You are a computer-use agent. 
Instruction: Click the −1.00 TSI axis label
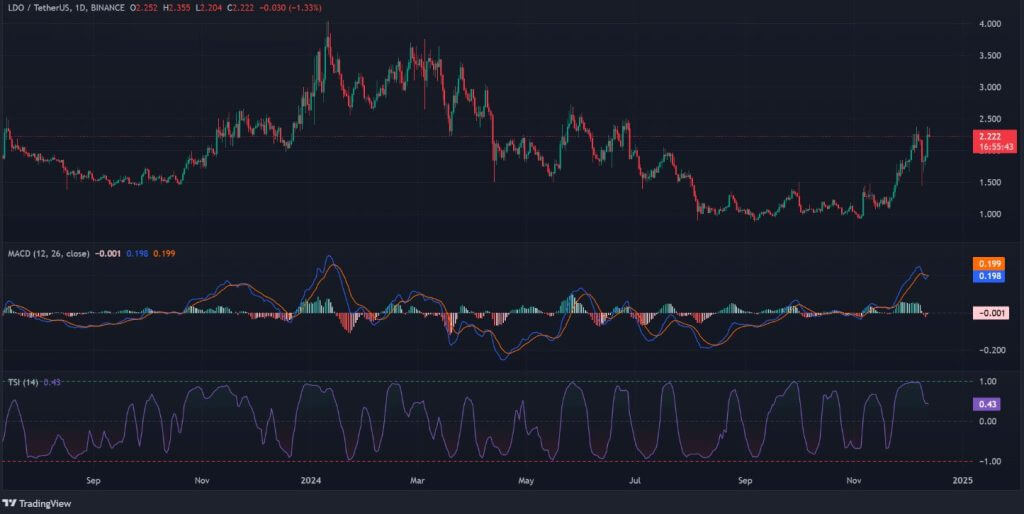(x=990, y=461)
